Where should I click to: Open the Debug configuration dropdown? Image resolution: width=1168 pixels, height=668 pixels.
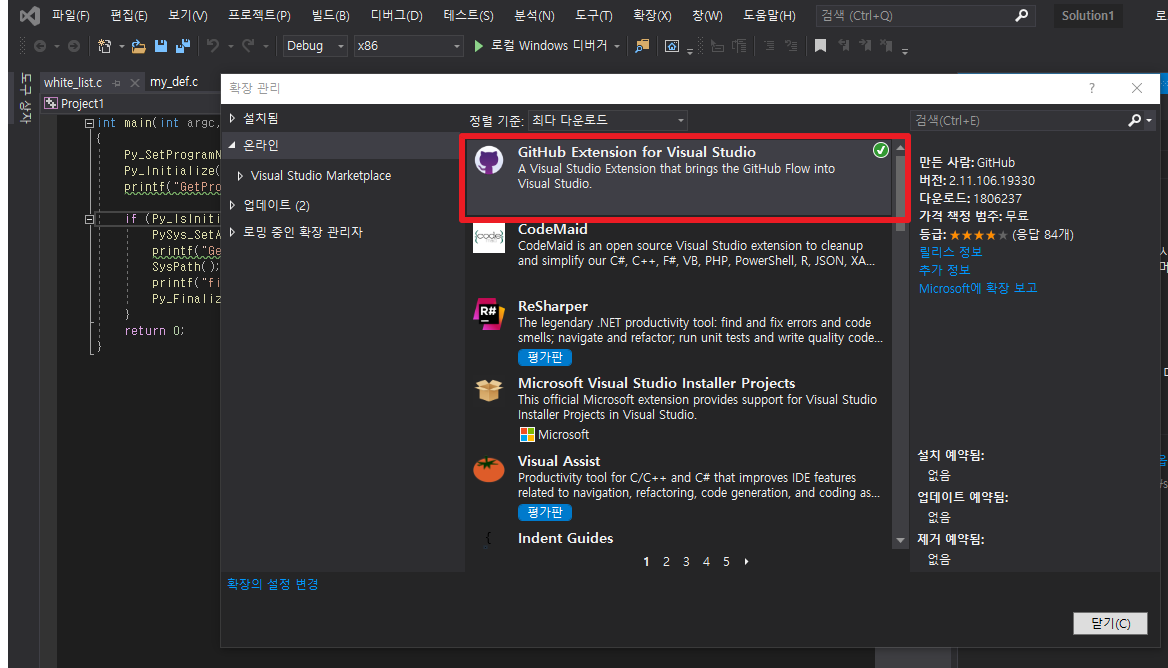coord(315,46)
